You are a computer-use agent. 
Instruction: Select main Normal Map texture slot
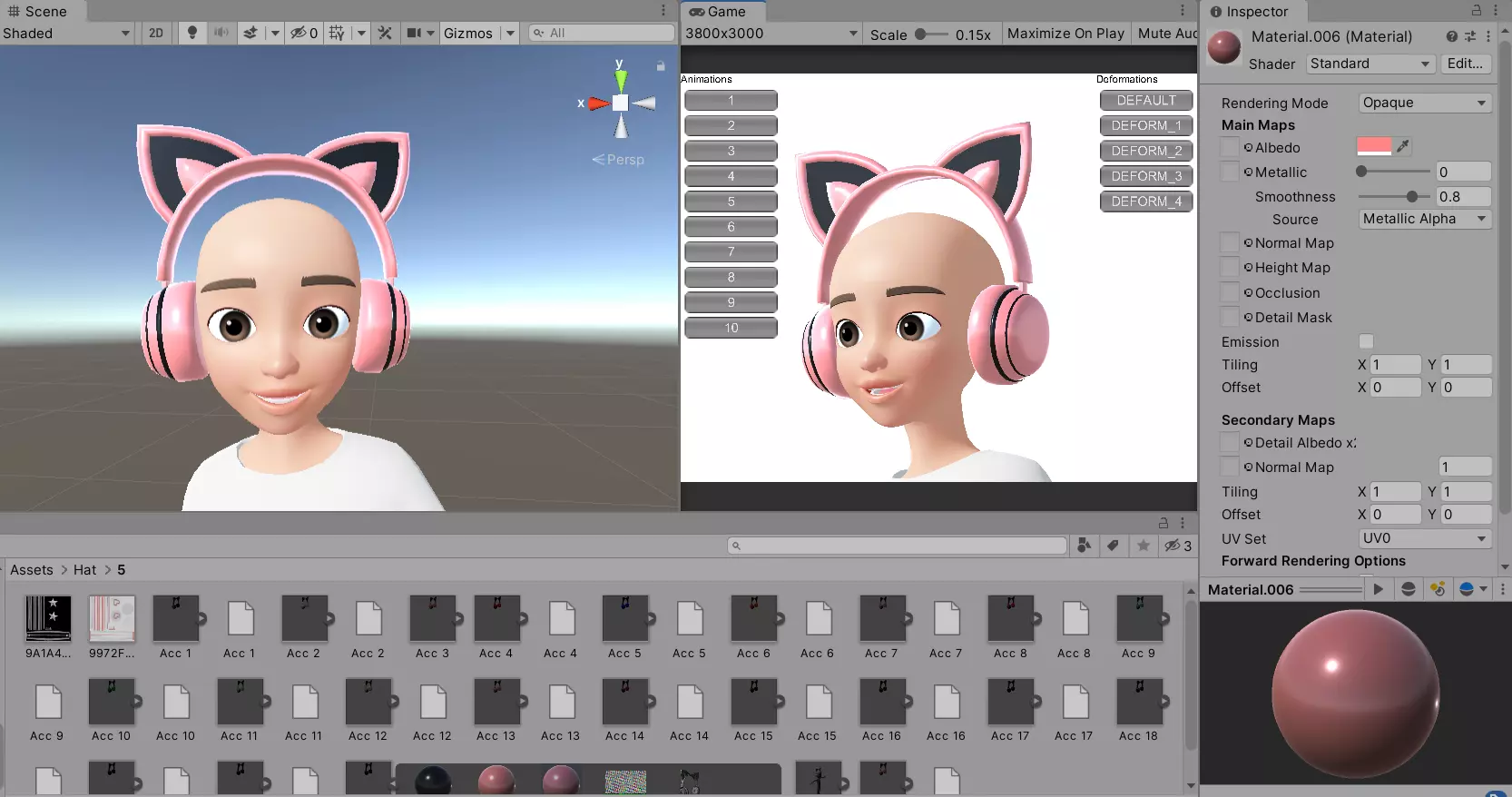pyautogui.click(x=1230, y=242)
